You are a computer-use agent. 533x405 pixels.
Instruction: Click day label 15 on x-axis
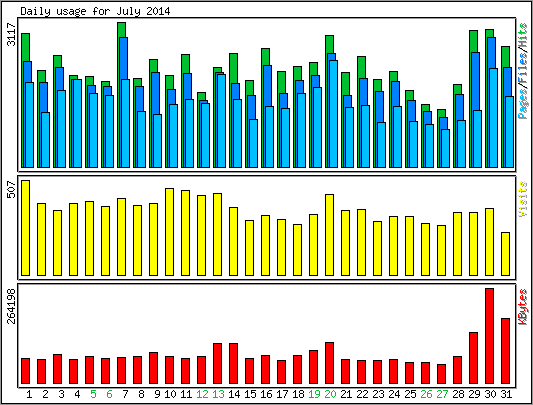(250, 394)
